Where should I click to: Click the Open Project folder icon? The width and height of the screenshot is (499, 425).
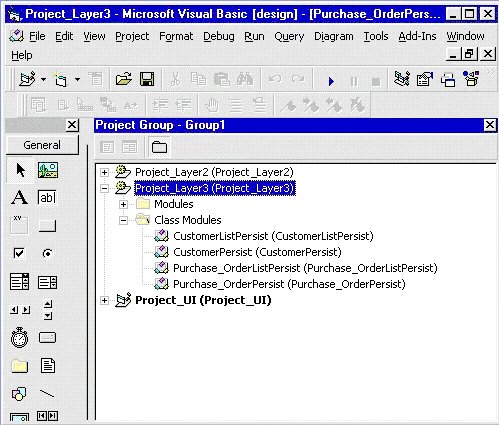pos(123,80)
